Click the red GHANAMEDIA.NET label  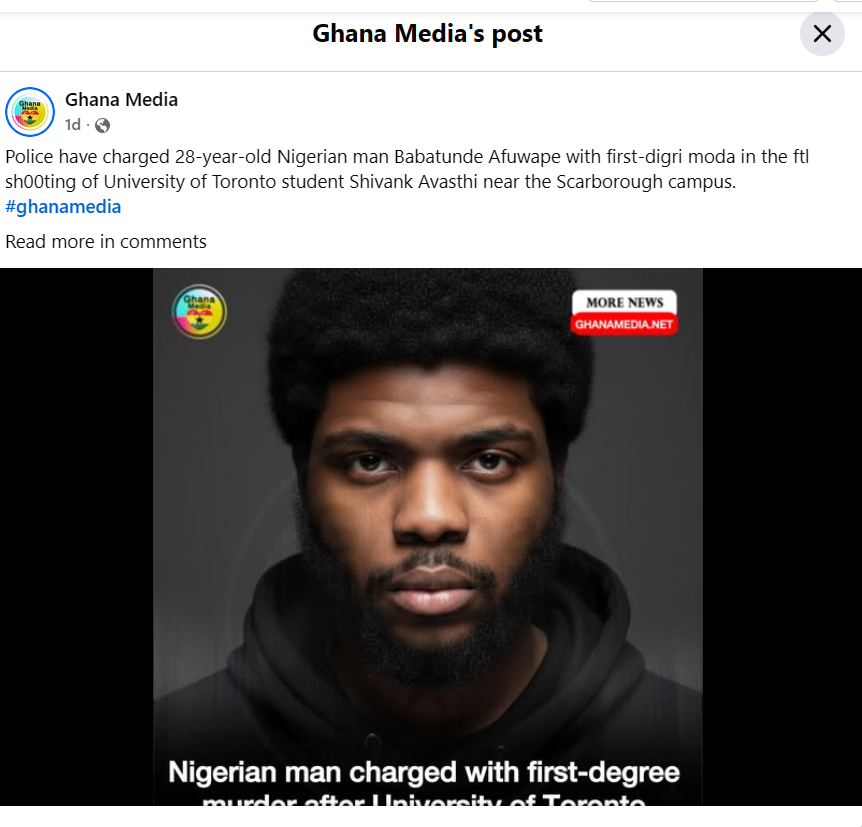625,325
